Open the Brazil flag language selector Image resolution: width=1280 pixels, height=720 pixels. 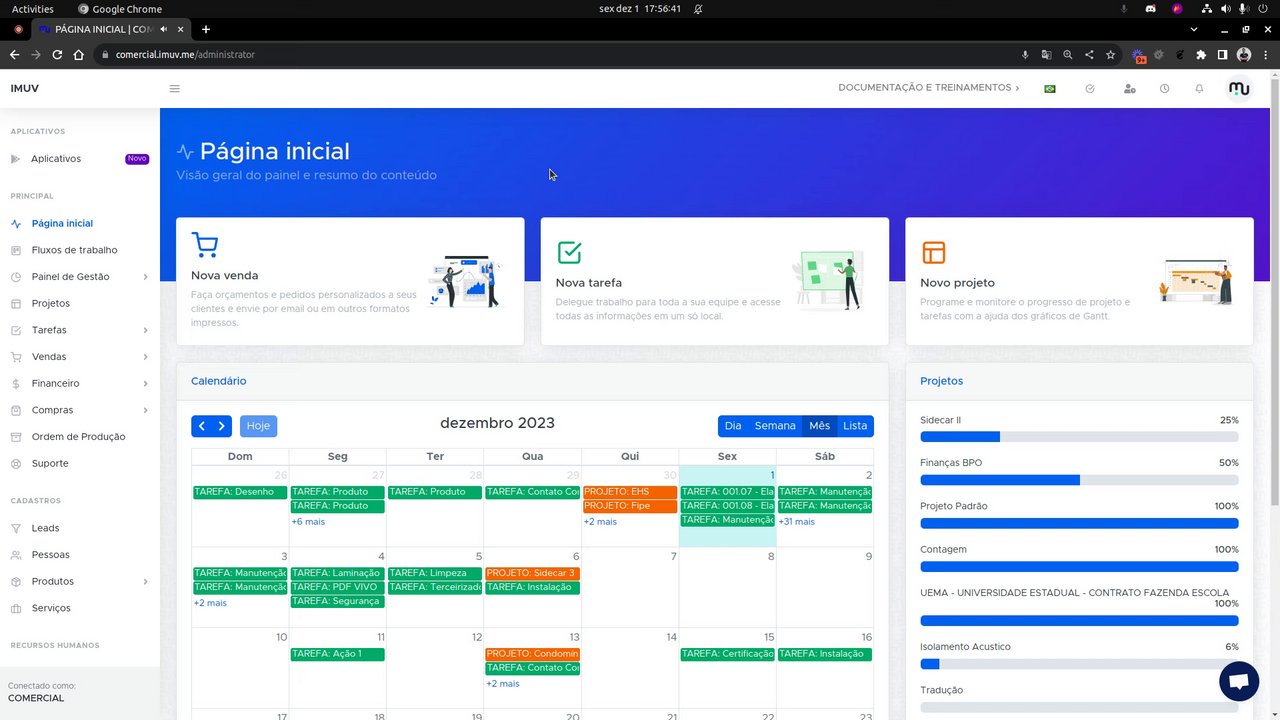tap(1050, 89)
